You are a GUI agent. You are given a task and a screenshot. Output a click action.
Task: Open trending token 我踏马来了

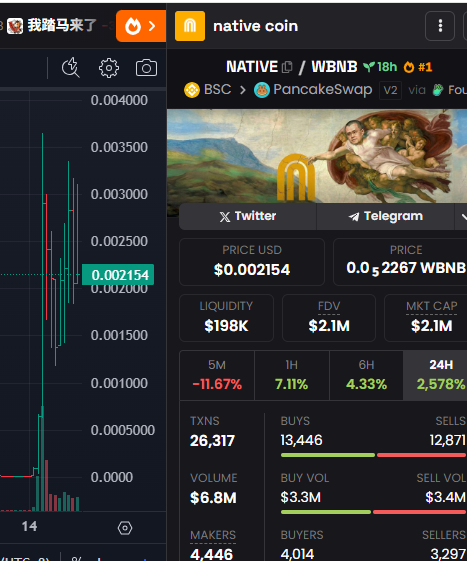point(62,25)
